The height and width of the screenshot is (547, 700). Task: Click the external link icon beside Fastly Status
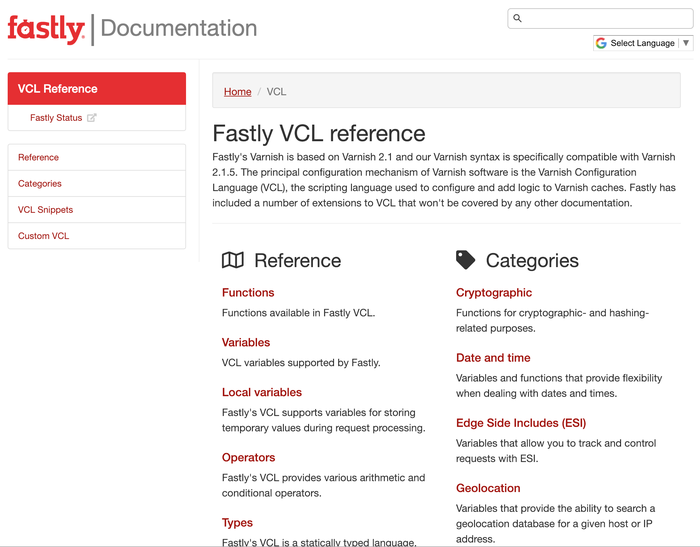[x=92, y=118]
